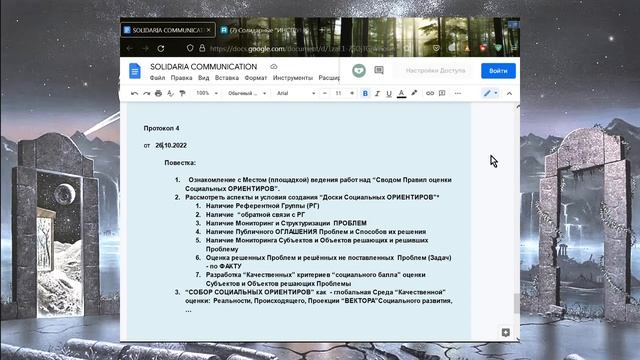Add a comment from toolbar
The width and height of the screenshot is (640, 360).
coord(442,93)
